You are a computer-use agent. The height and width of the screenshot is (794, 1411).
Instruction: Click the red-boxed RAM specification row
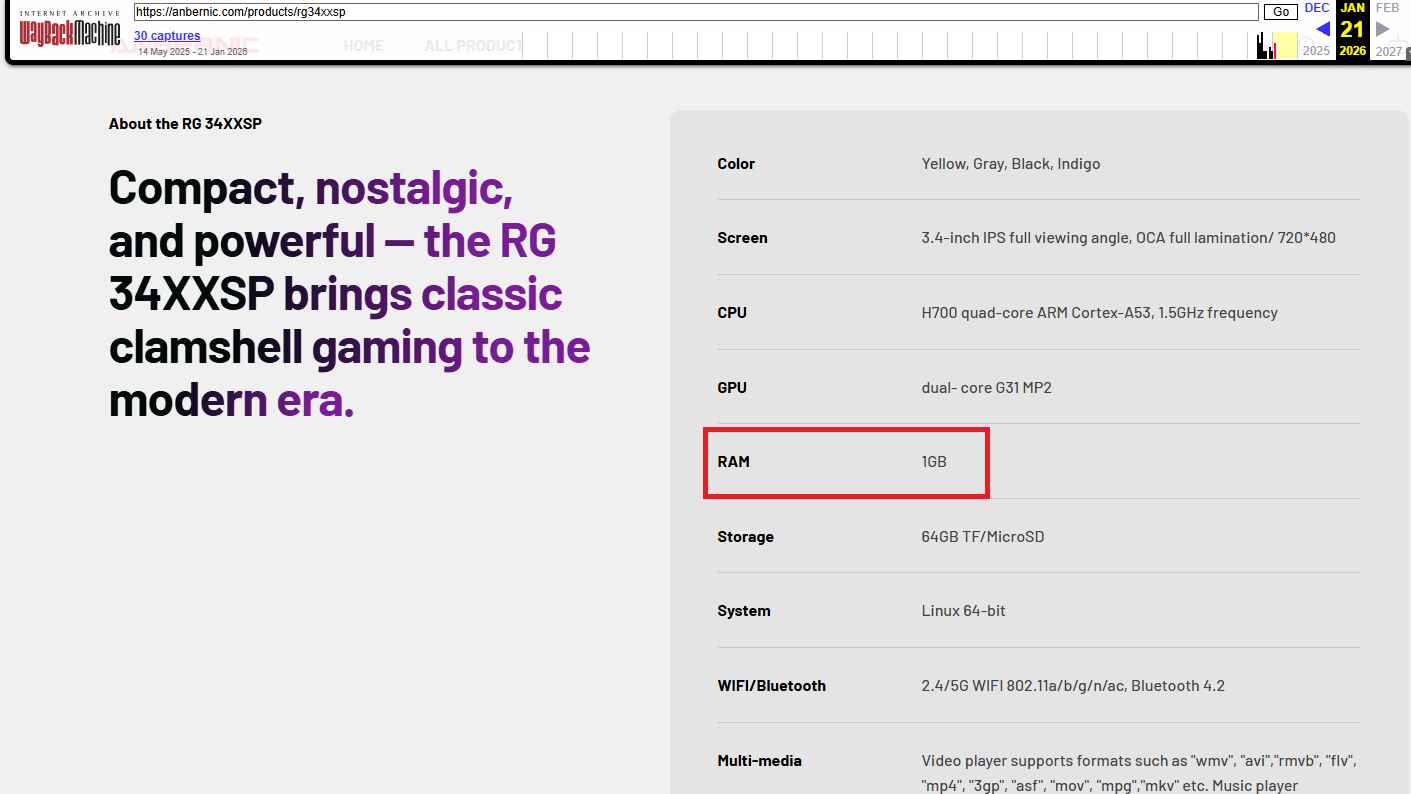click(x=845, y=462)
